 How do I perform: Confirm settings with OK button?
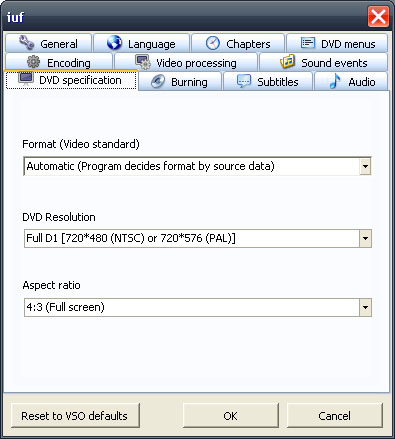231,416
